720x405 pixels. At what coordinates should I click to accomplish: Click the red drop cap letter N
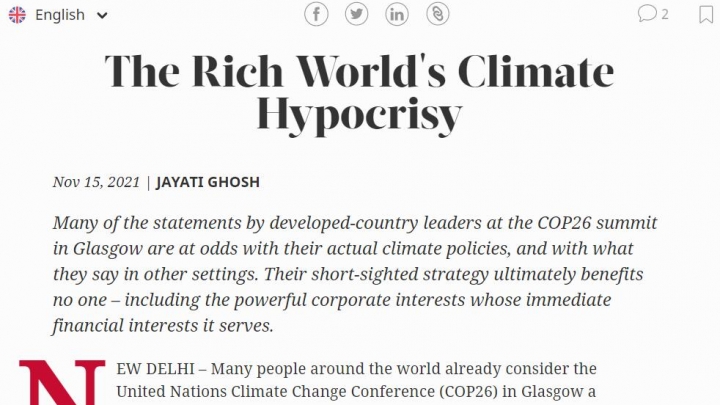click(62, 382)
